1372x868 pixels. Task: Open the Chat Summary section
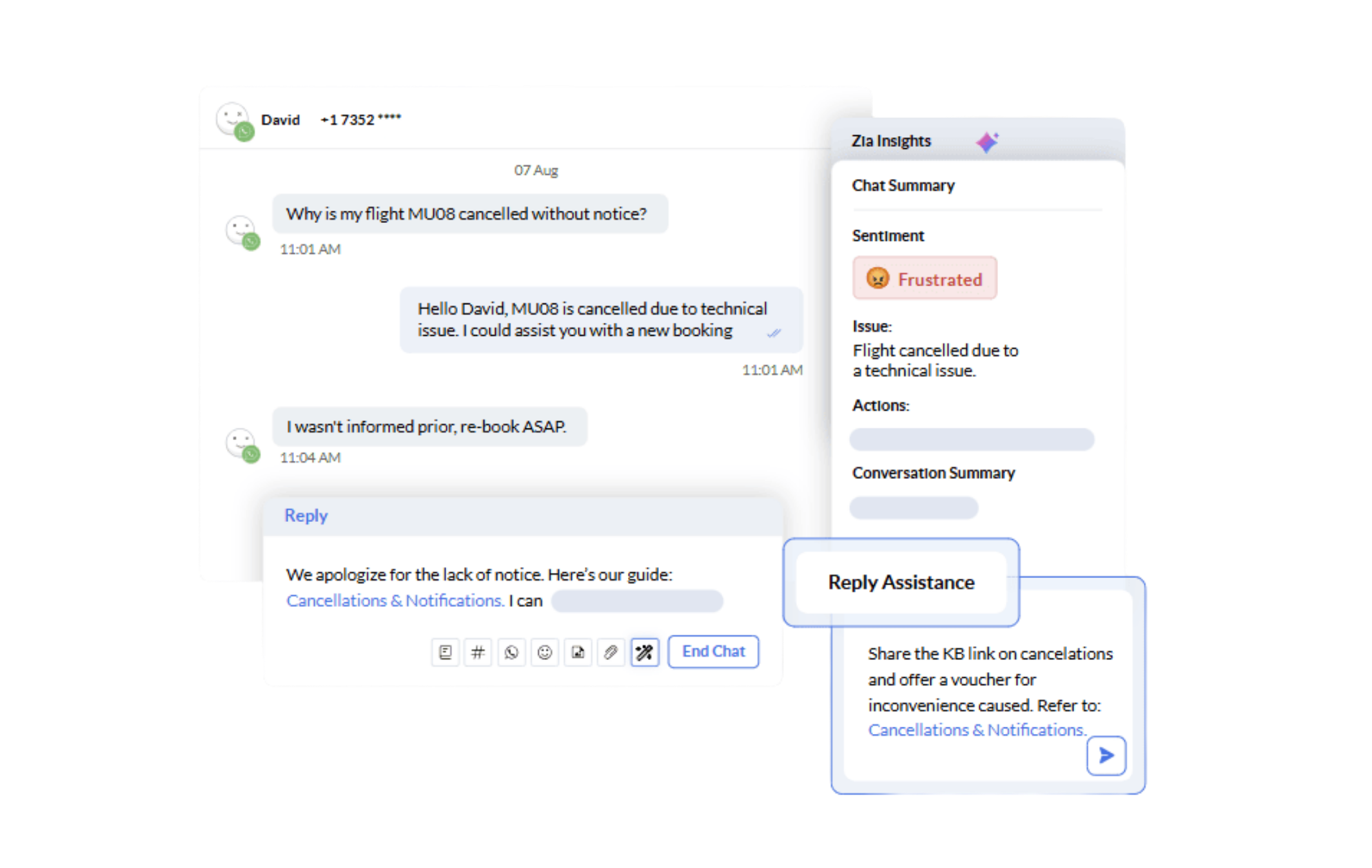903,186
